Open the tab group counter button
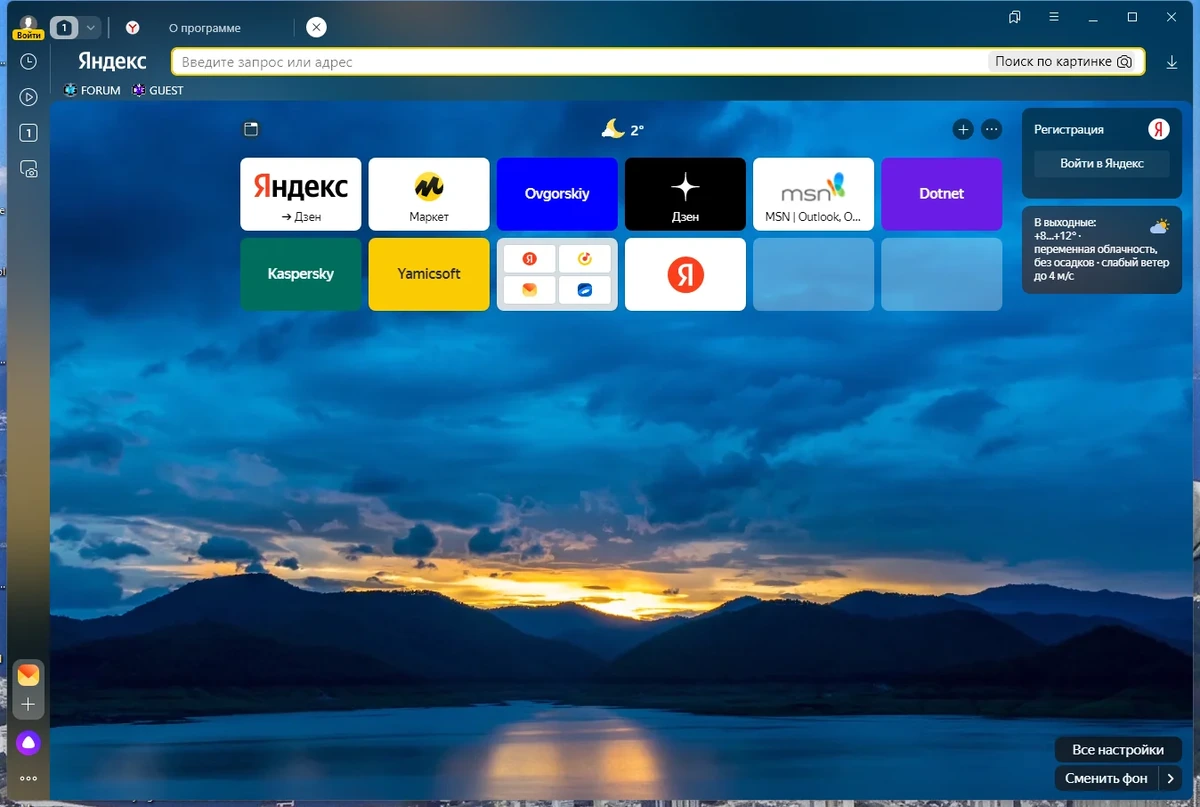1200x807 pixels. pos(64,28)
